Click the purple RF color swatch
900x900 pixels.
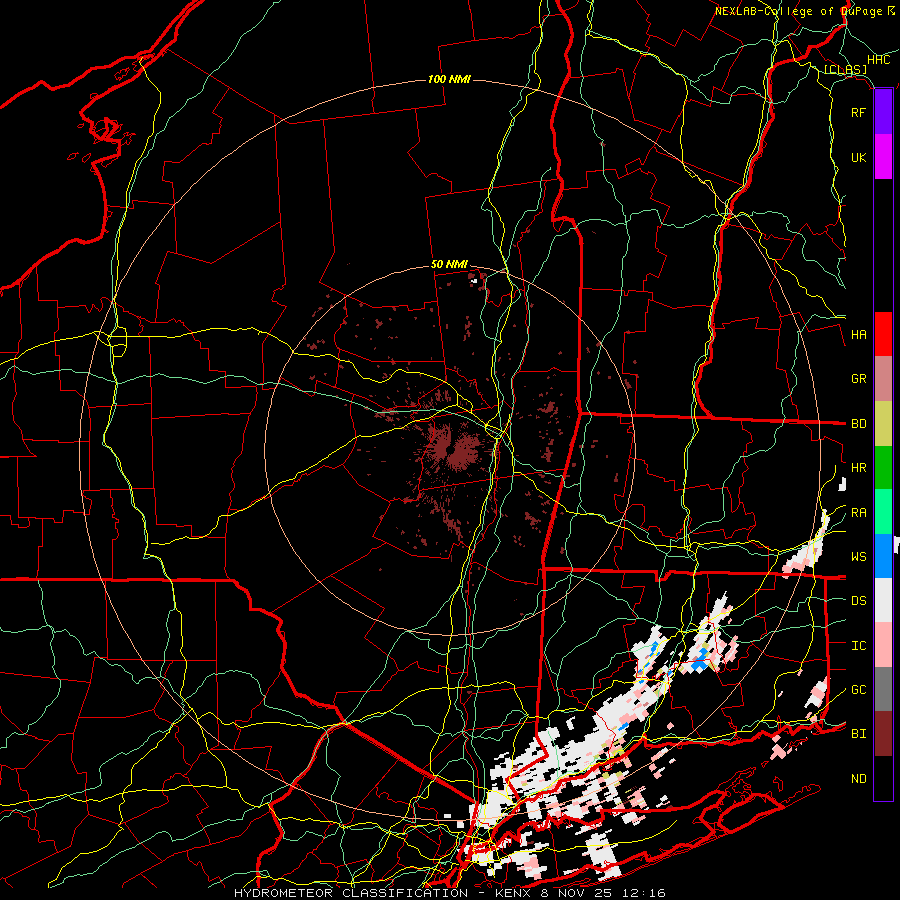pyautogui.click(x=883, y=112)
